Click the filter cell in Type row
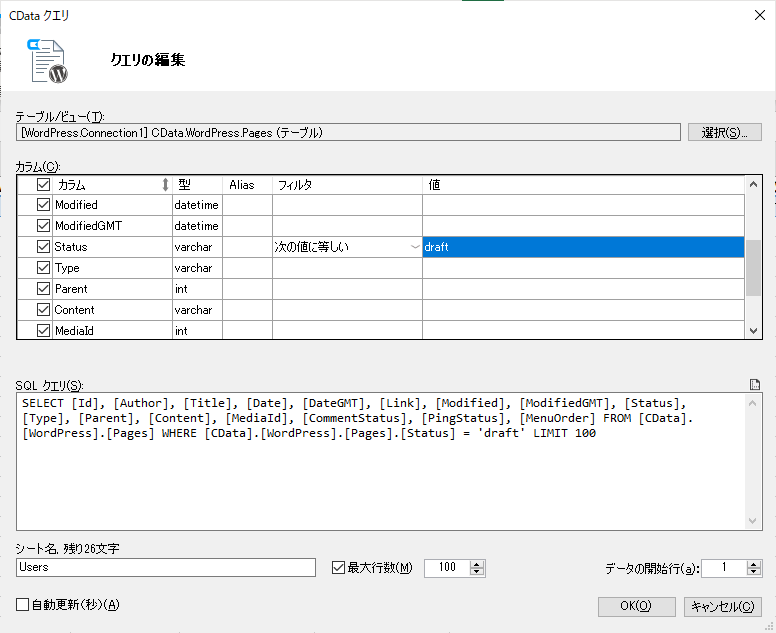 click(x=347, y=268)
